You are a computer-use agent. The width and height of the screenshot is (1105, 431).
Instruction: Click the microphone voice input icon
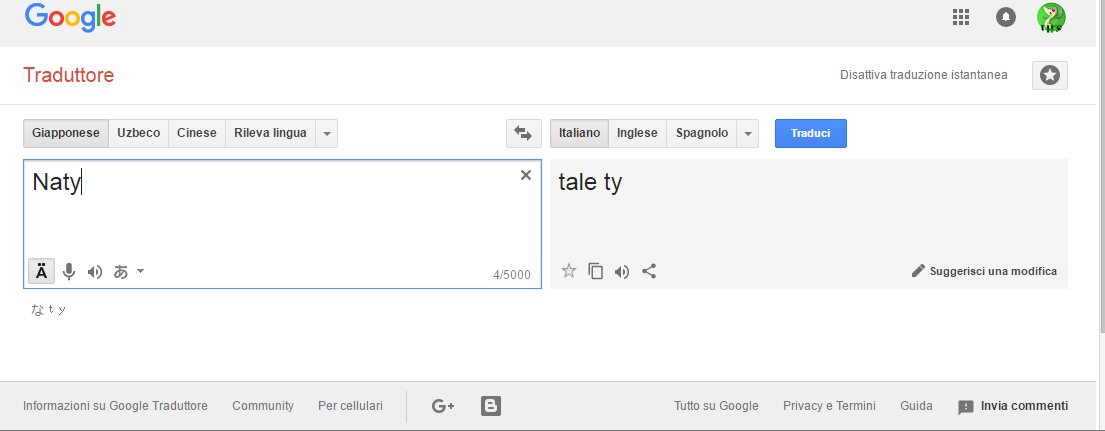pos(68,271)
